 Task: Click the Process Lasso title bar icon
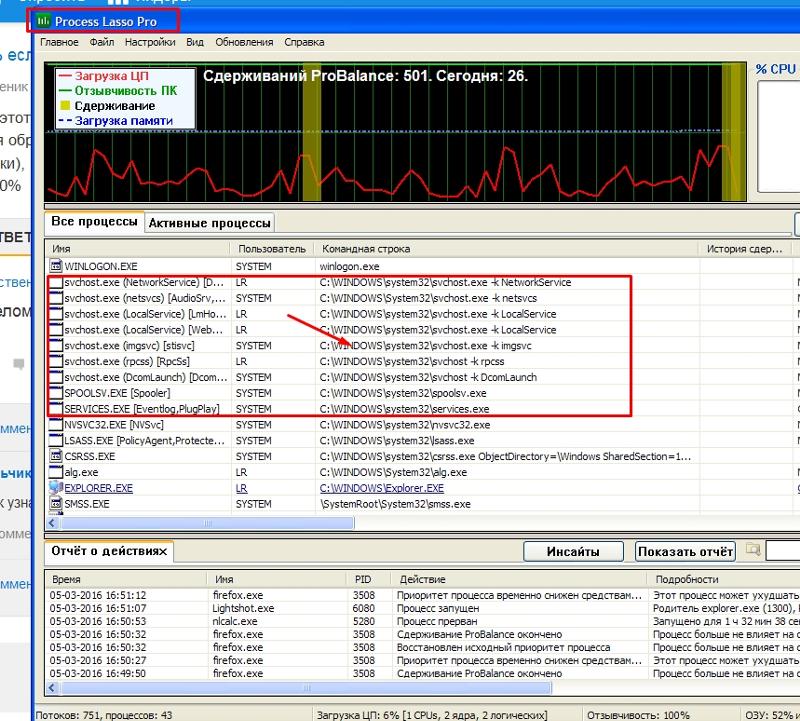pyautogui.click(x=44, y=20)
